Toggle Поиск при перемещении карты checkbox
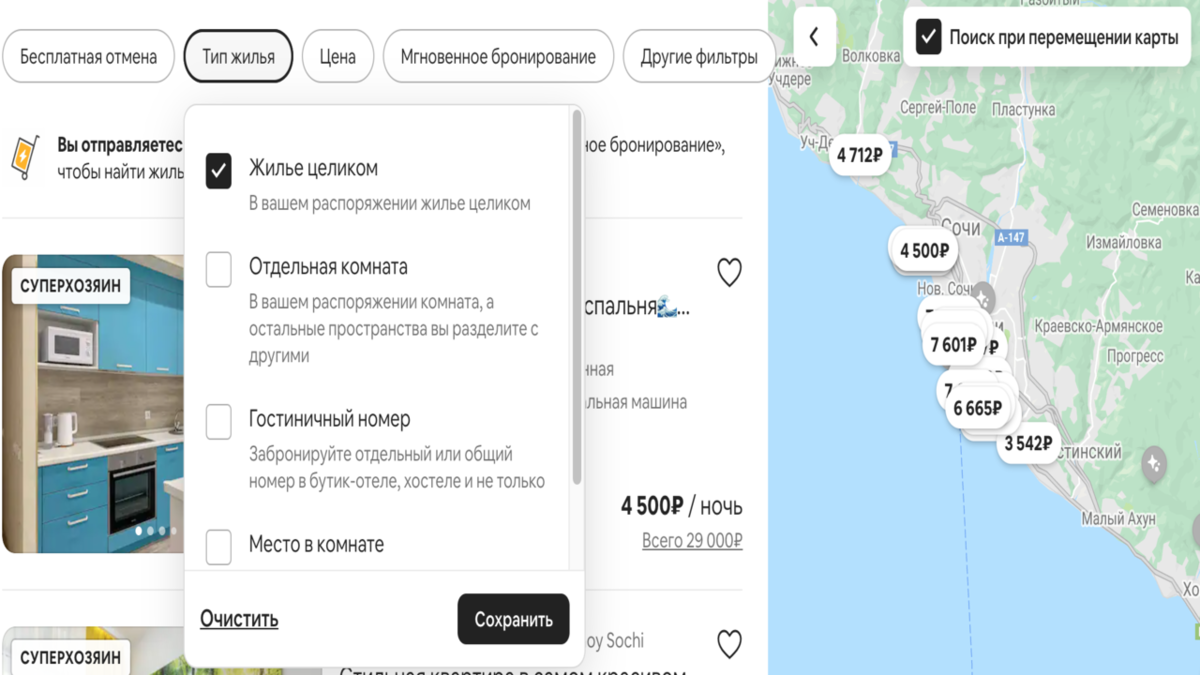 tap(928, 38)
